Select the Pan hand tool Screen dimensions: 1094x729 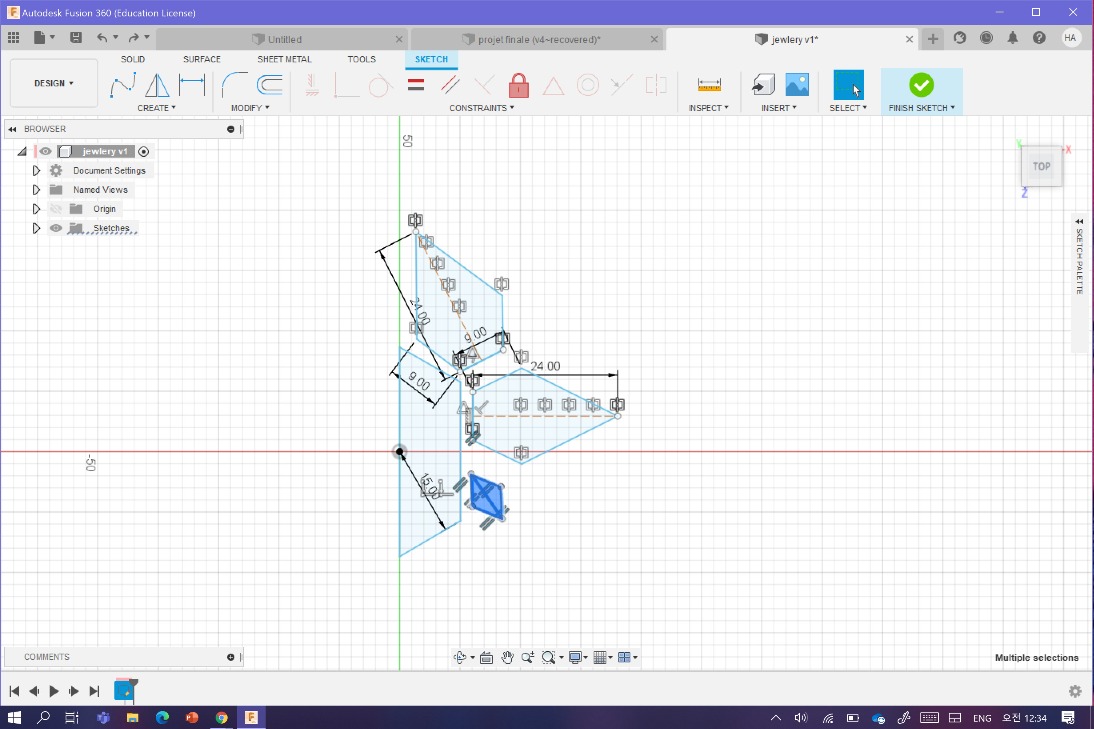(x=507, y=657)
